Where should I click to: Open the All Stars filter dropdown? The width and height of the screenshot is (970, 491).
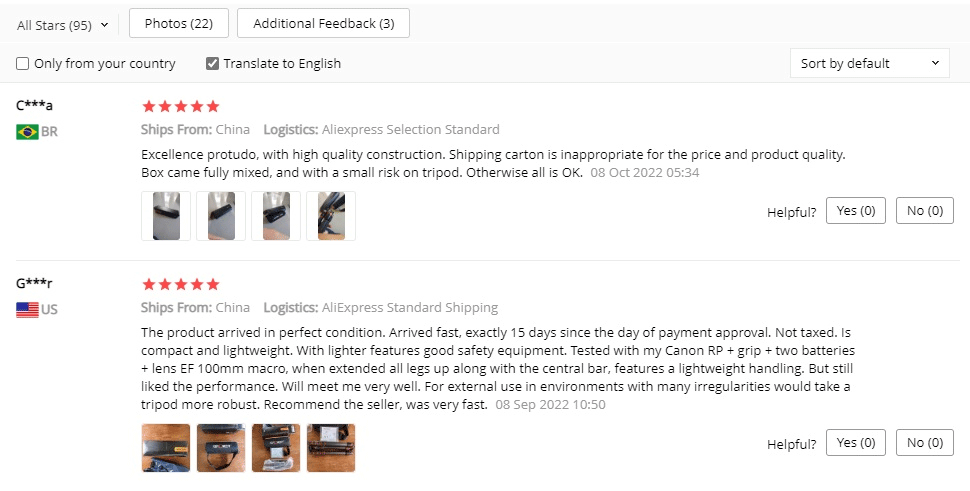[x=62, y=25]
